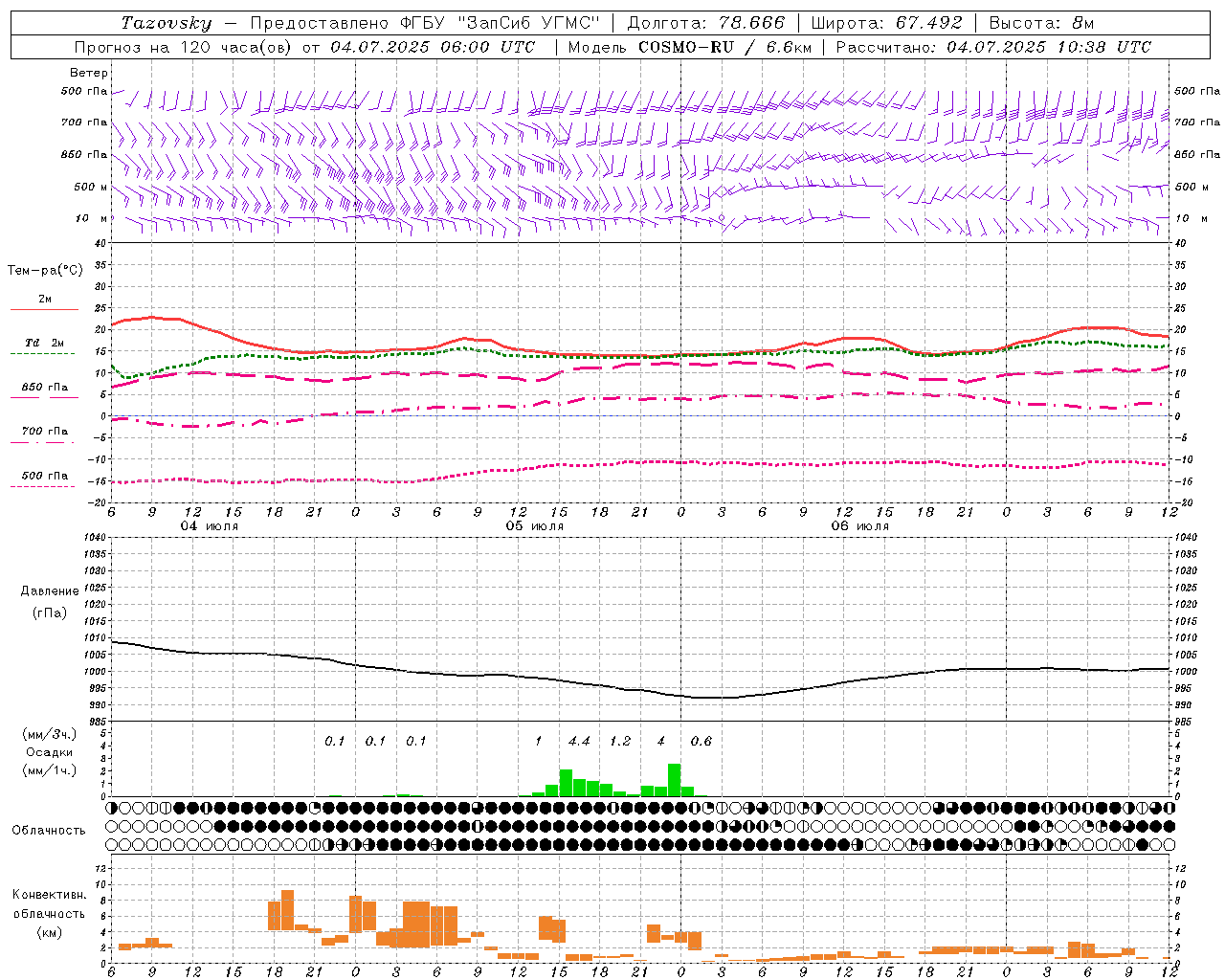
Task: Click the Осадки precipitation label
Action: 49,752
